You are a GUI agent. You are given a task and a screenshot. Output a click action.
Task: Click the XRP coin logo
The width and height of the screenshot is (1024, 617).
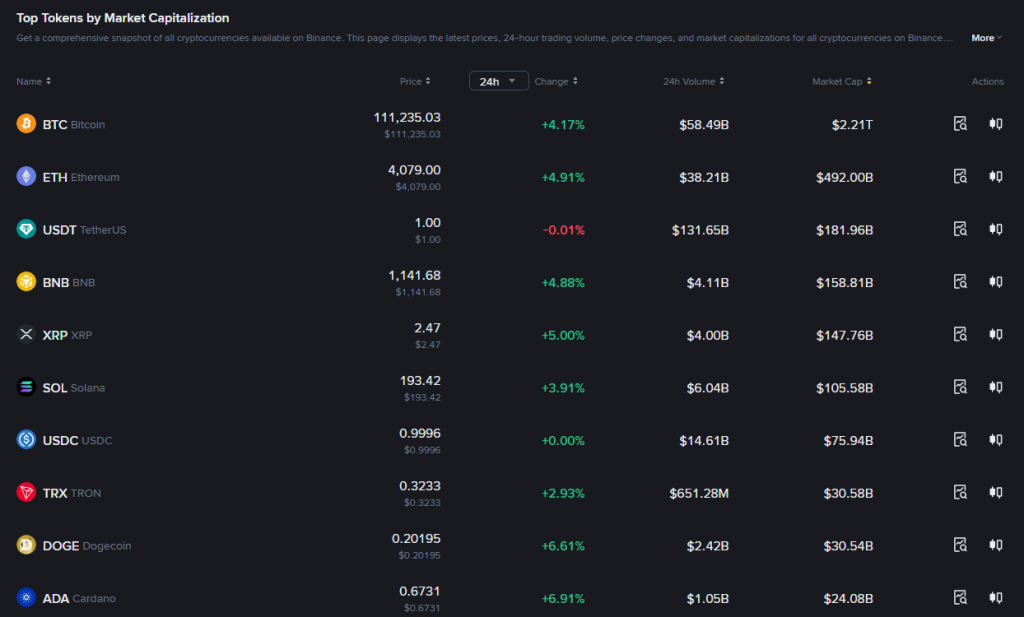[x=26, y=334]
